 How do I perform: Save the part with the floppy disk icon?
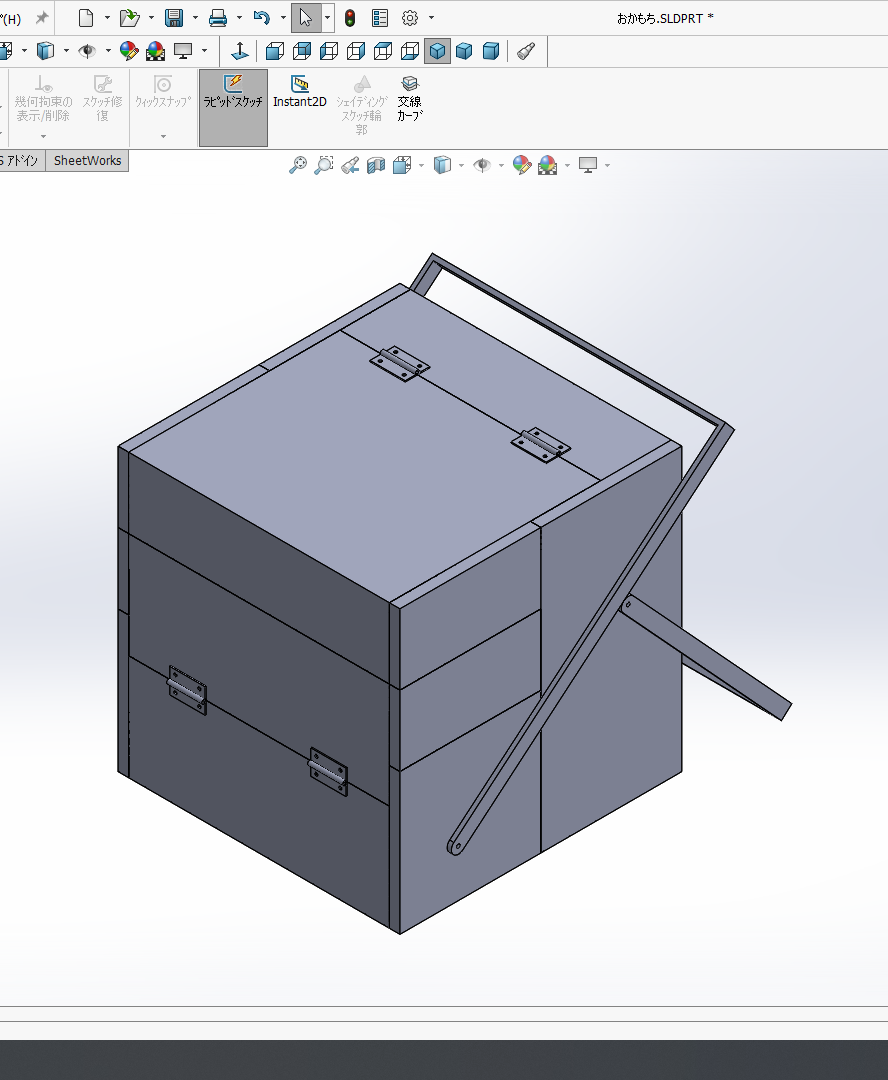(x=174, y=18)
